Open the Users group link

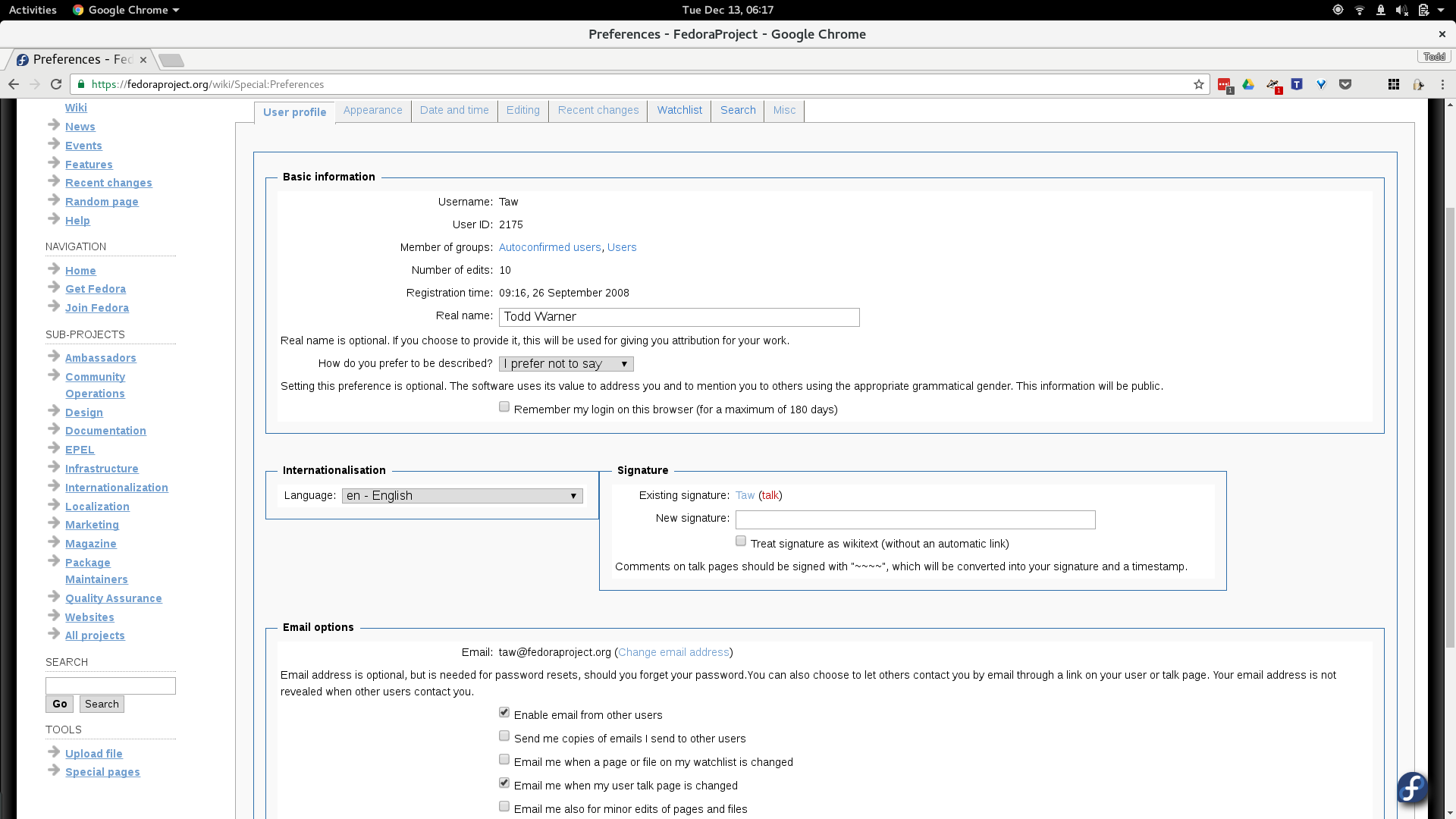coord(622,248)
